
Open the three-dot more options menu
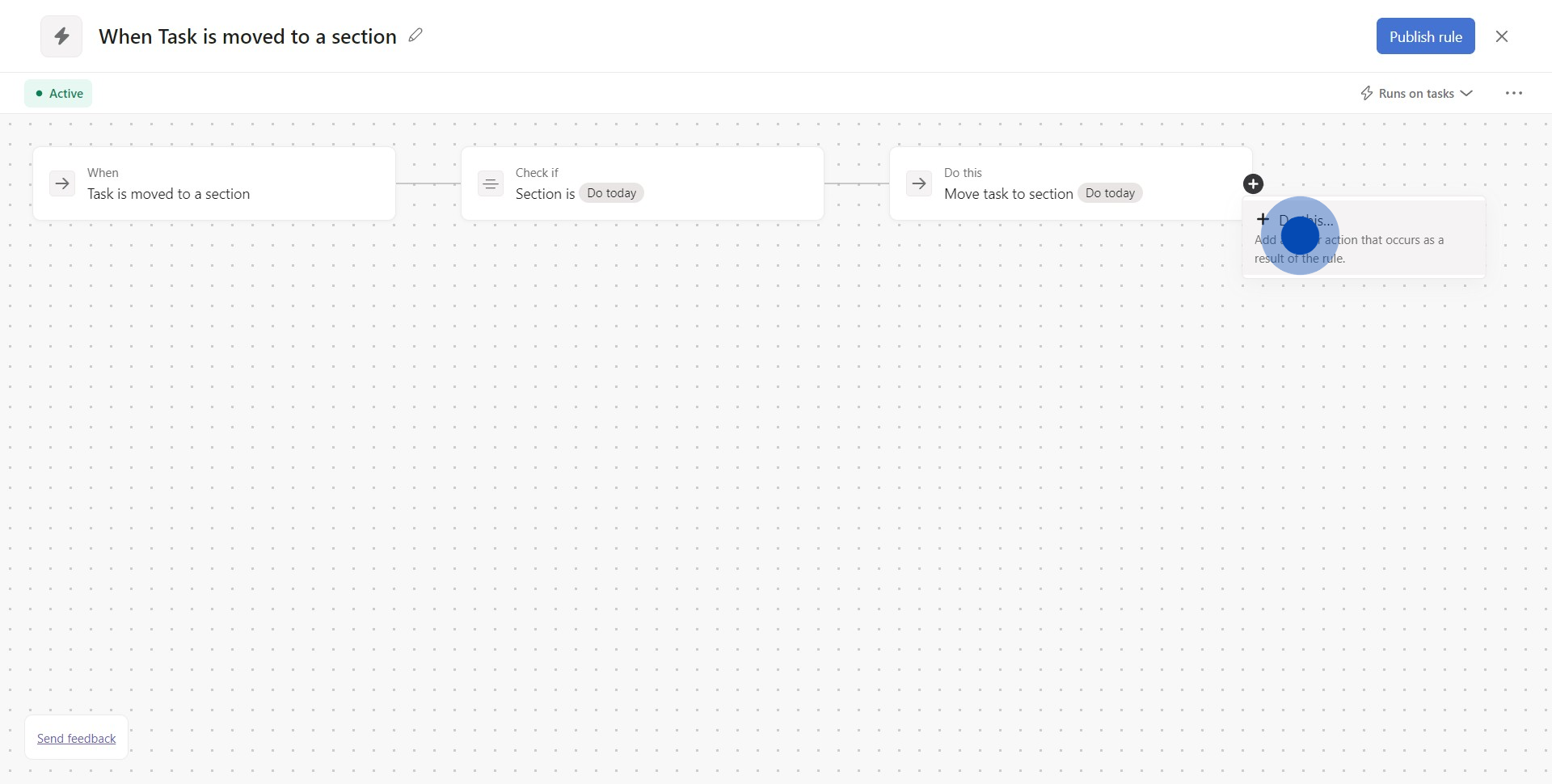tap(1514, 94)
